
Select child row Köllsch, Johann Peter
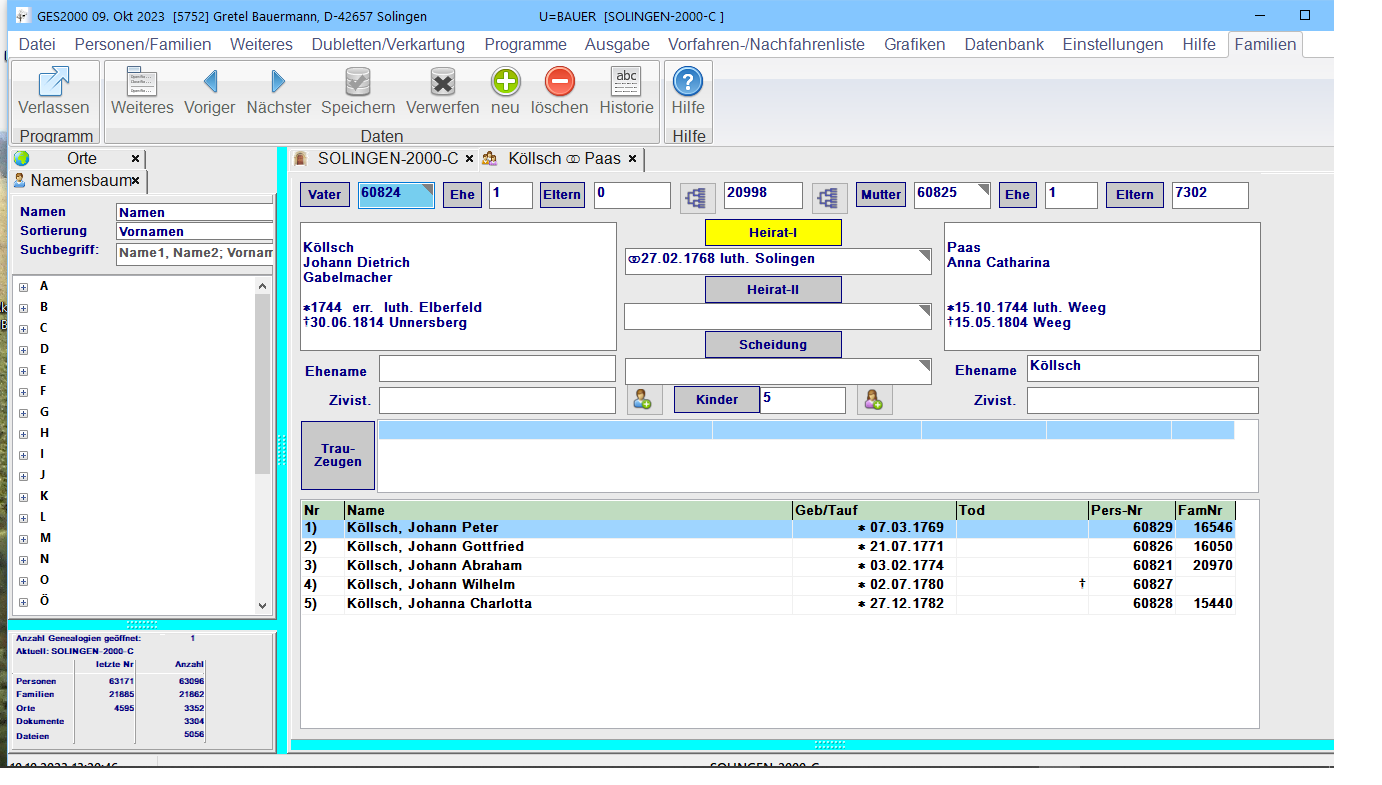768,528
